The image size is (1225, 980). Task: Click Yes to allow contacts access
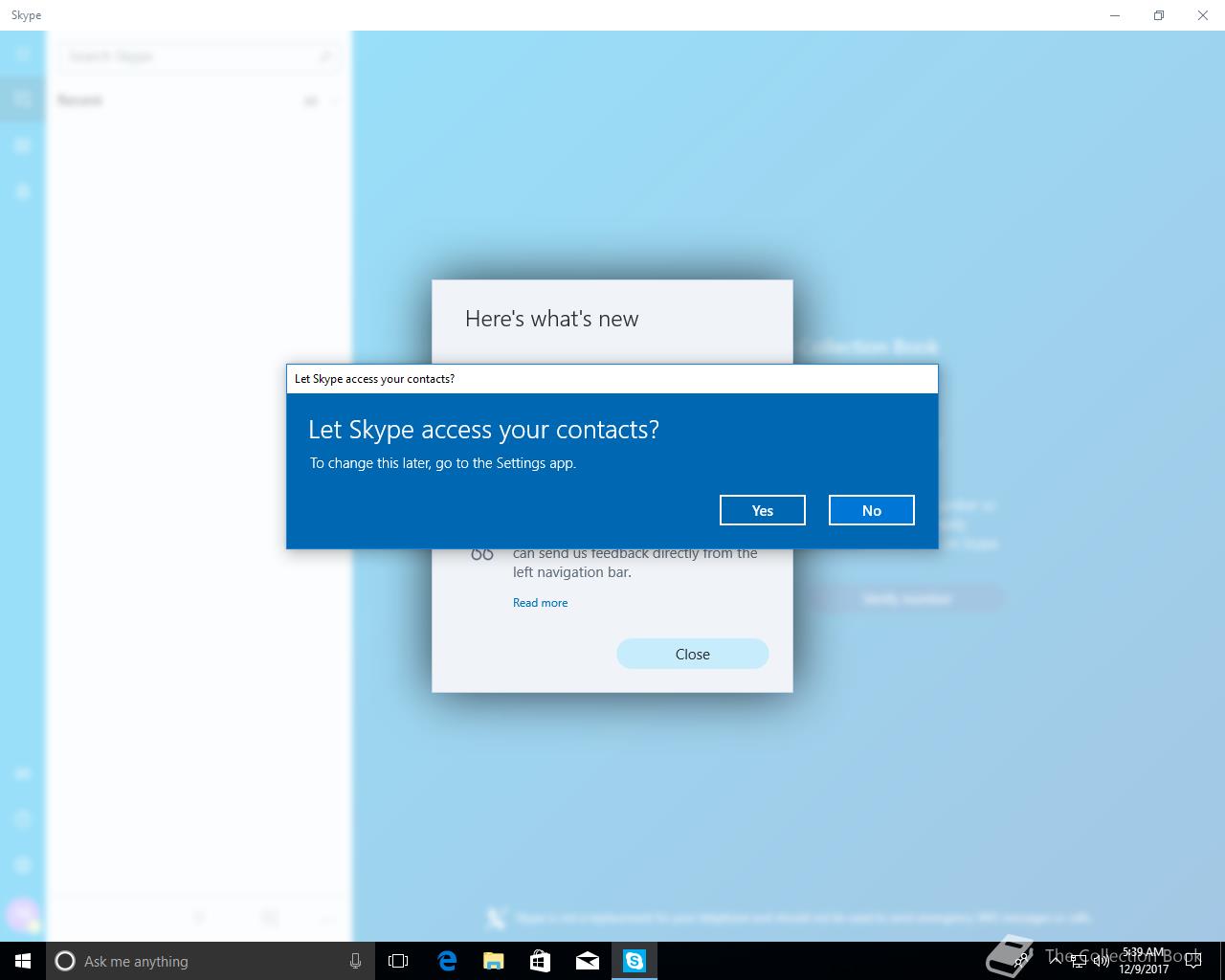coord(763,510)
